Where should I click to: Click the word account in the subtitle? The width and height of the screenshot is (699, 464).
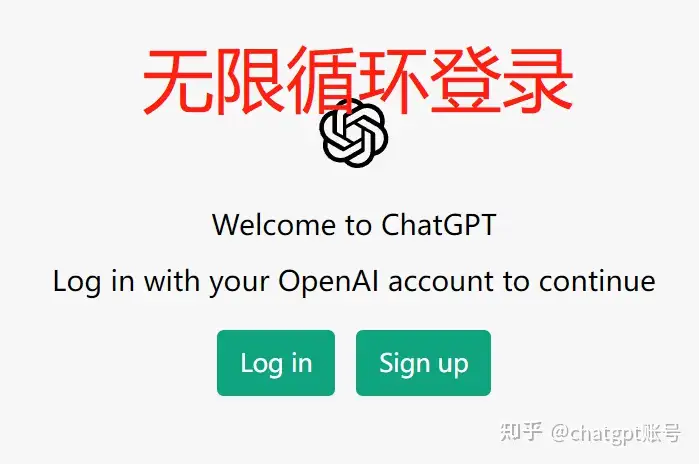click(441, 282)
